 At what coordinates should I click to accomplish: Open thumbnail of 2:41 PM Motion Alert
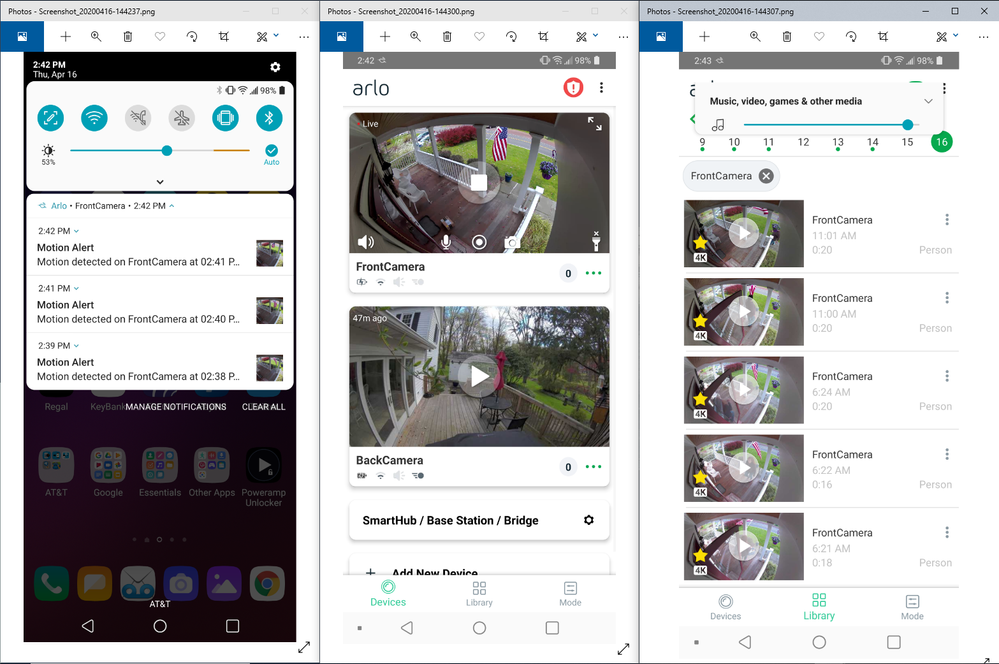point(270,311)
